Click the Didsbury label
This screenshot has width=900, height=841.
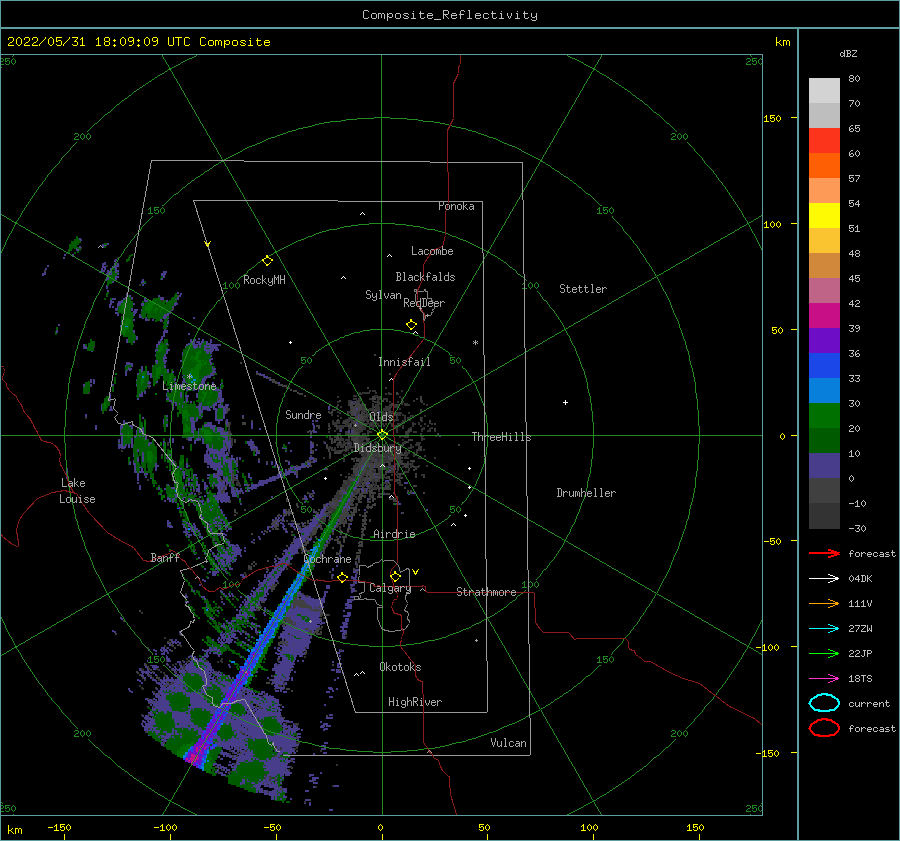[377, 448]
